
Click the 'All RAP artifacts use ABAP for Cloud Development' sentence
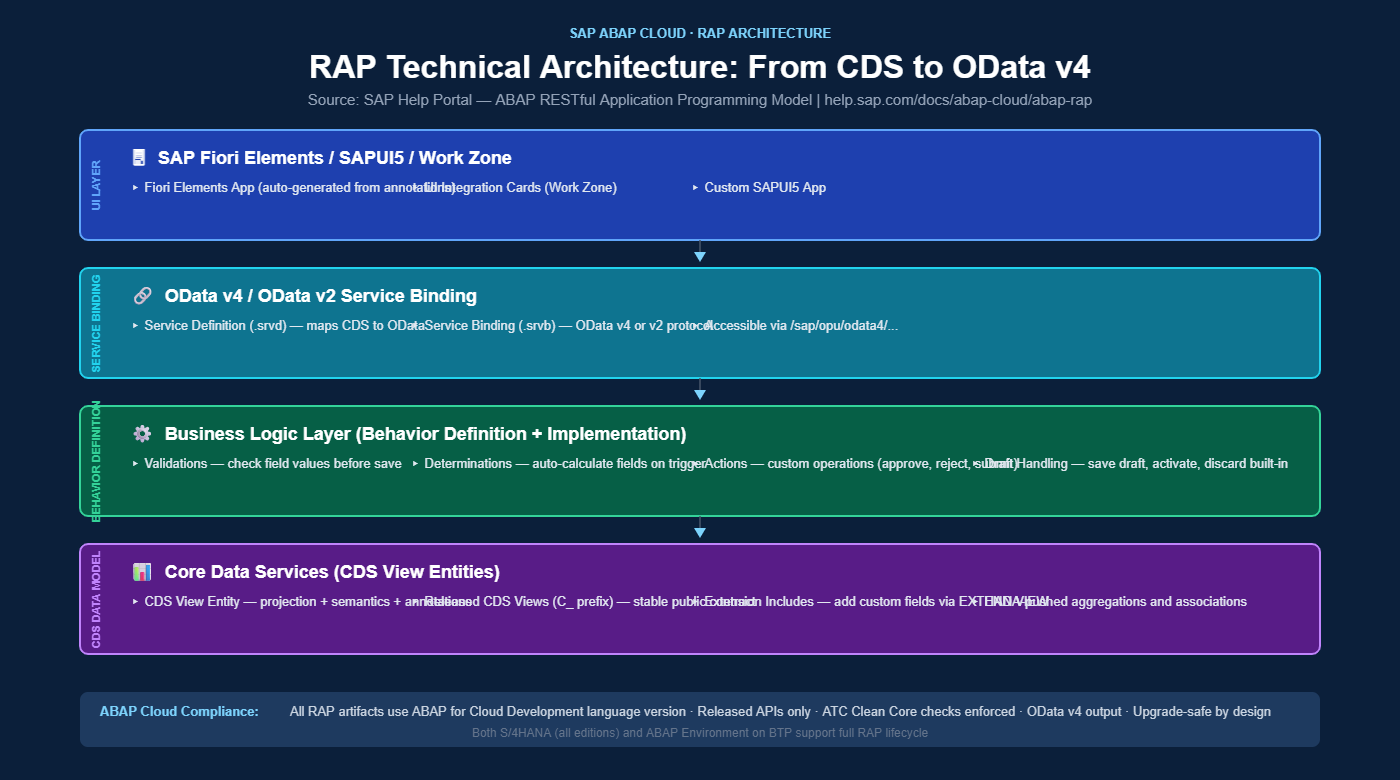pos(780,712)
